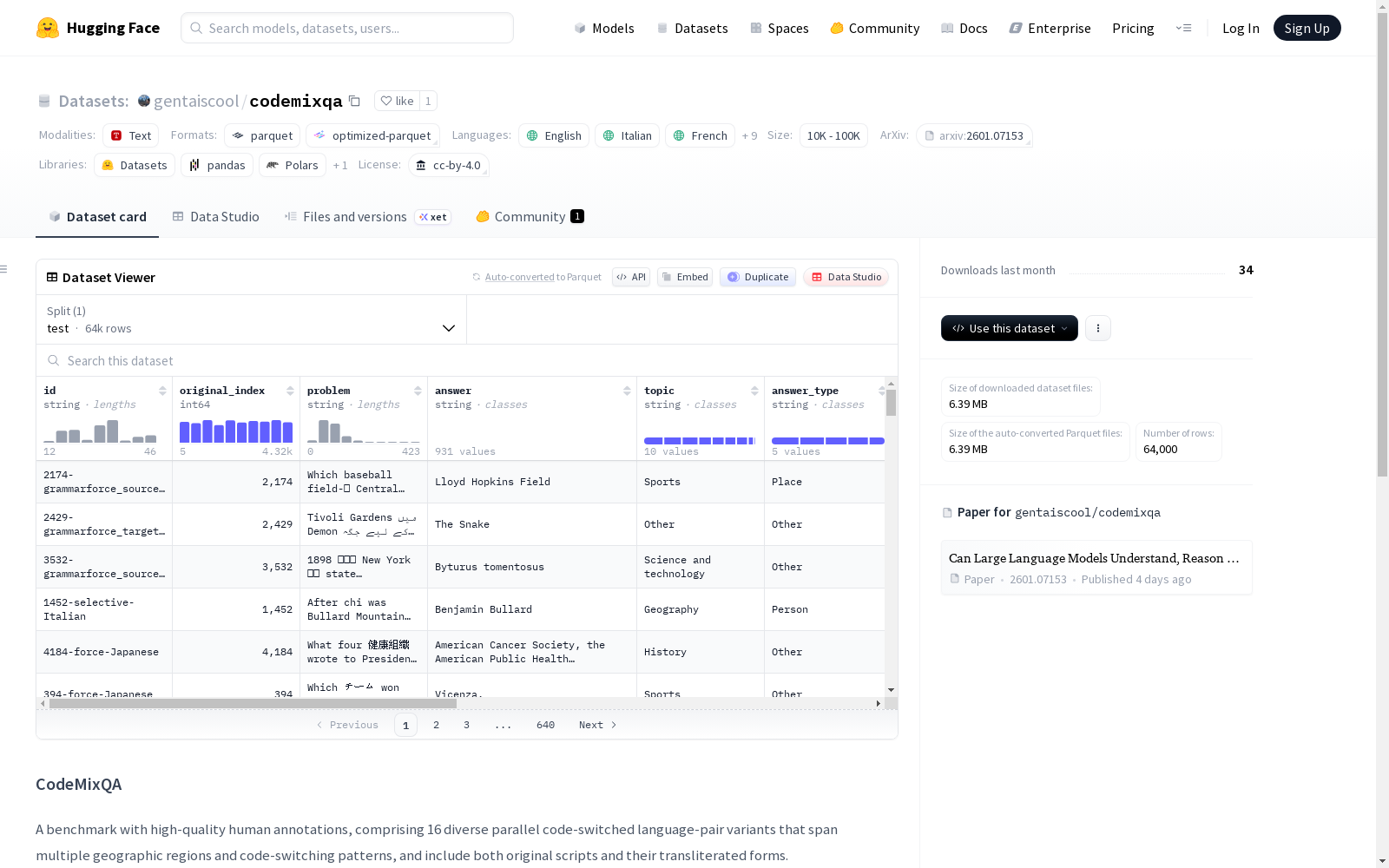The height and width of the screenshot is (868, 1389).
Task: Click the Search this dataset field
Action: click(467, 360)
